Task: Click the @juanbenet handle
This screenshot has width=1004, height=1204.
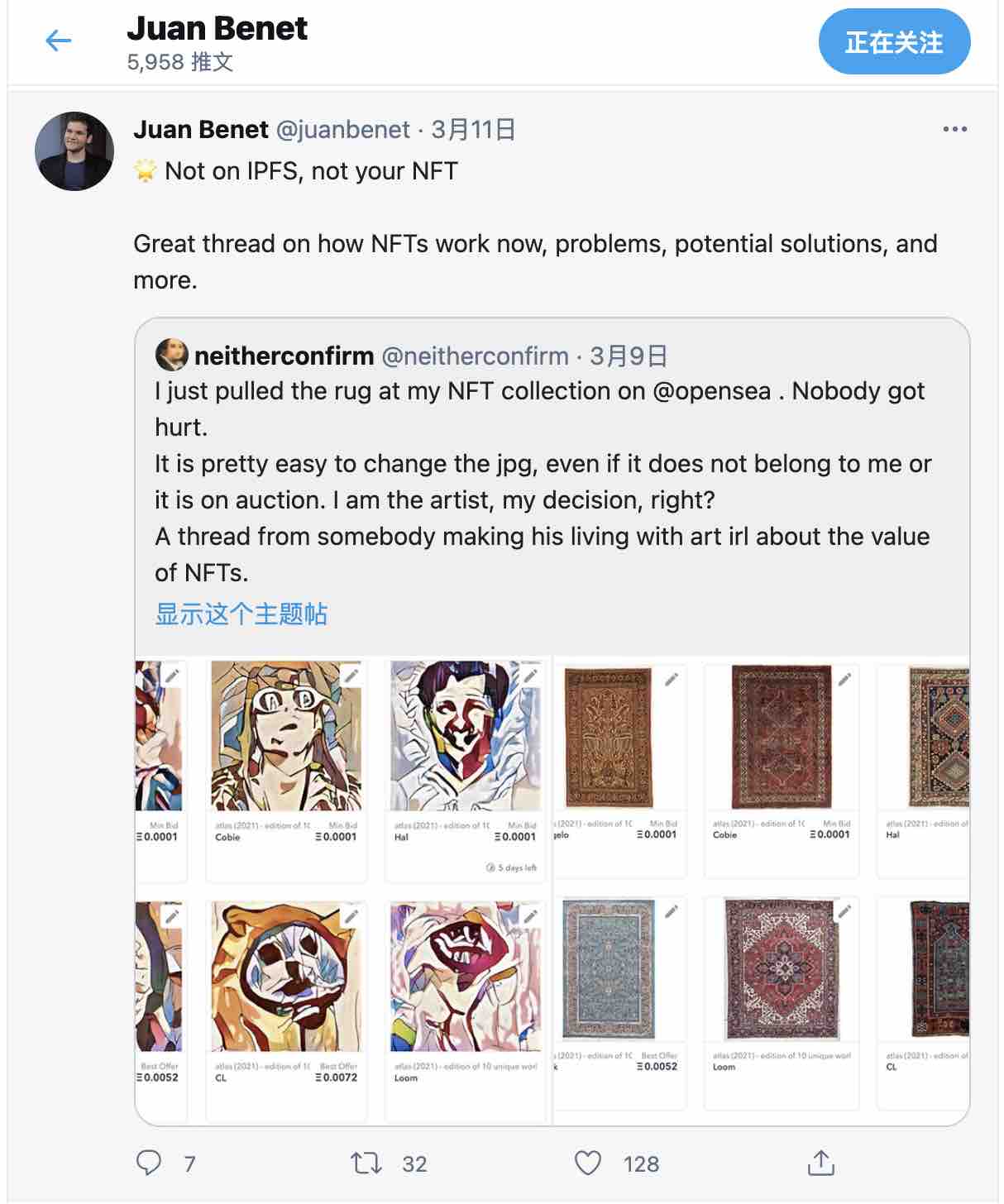Action: (x=342, y=130)
